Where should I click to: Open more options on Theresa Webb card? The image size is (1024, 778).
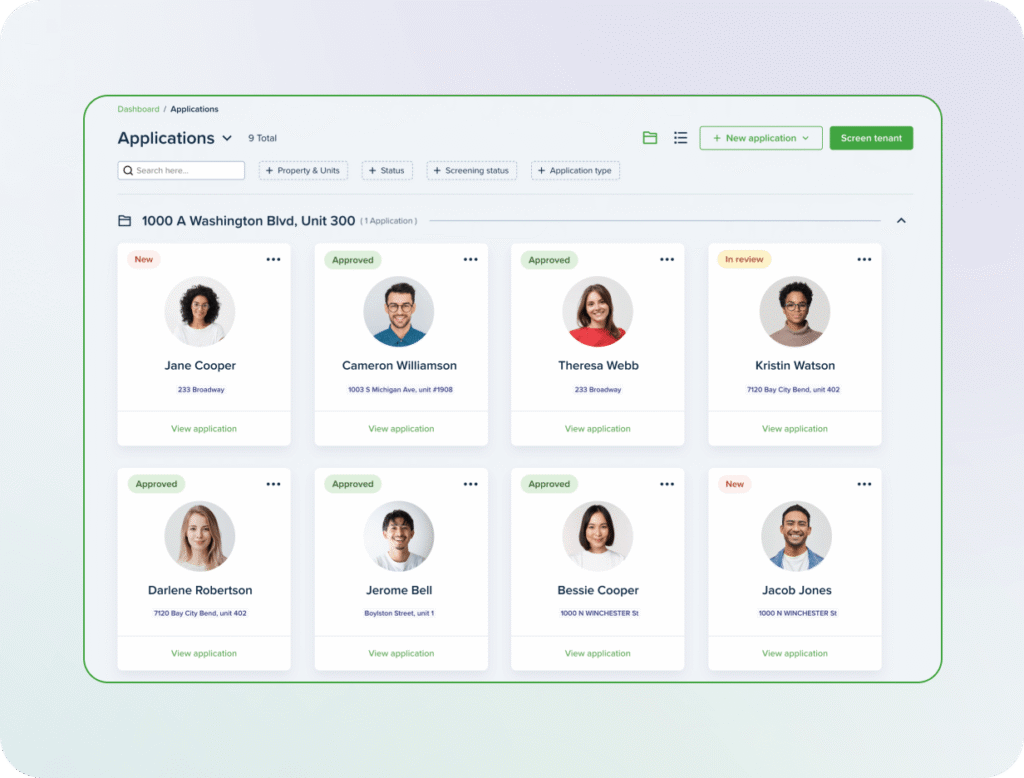click(x=667, y=259)
